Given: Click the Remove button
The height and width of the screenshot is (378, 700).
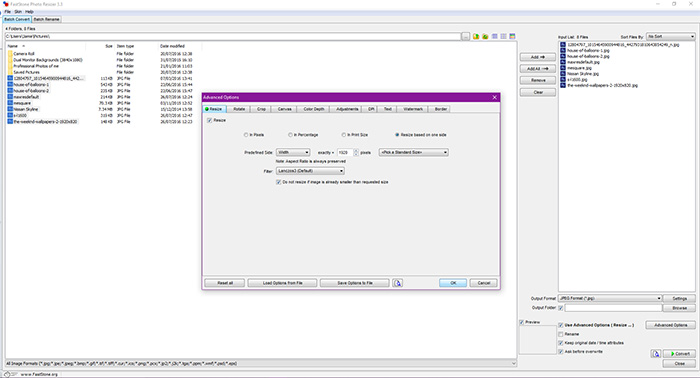Looking at the screenshot, I should click(x=538, y=80).
